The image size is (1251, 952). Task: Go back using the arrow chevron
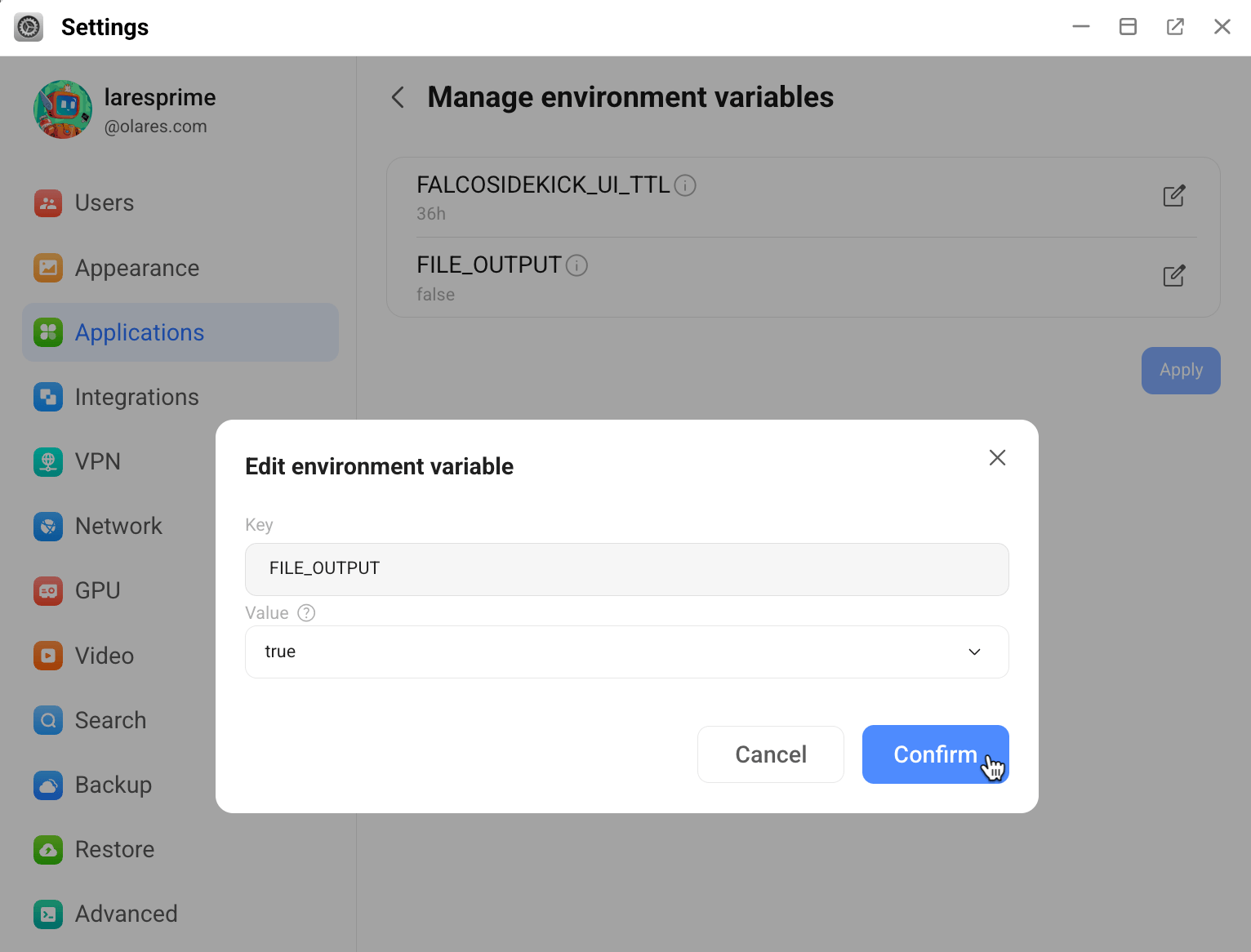[x=397, y=96]
